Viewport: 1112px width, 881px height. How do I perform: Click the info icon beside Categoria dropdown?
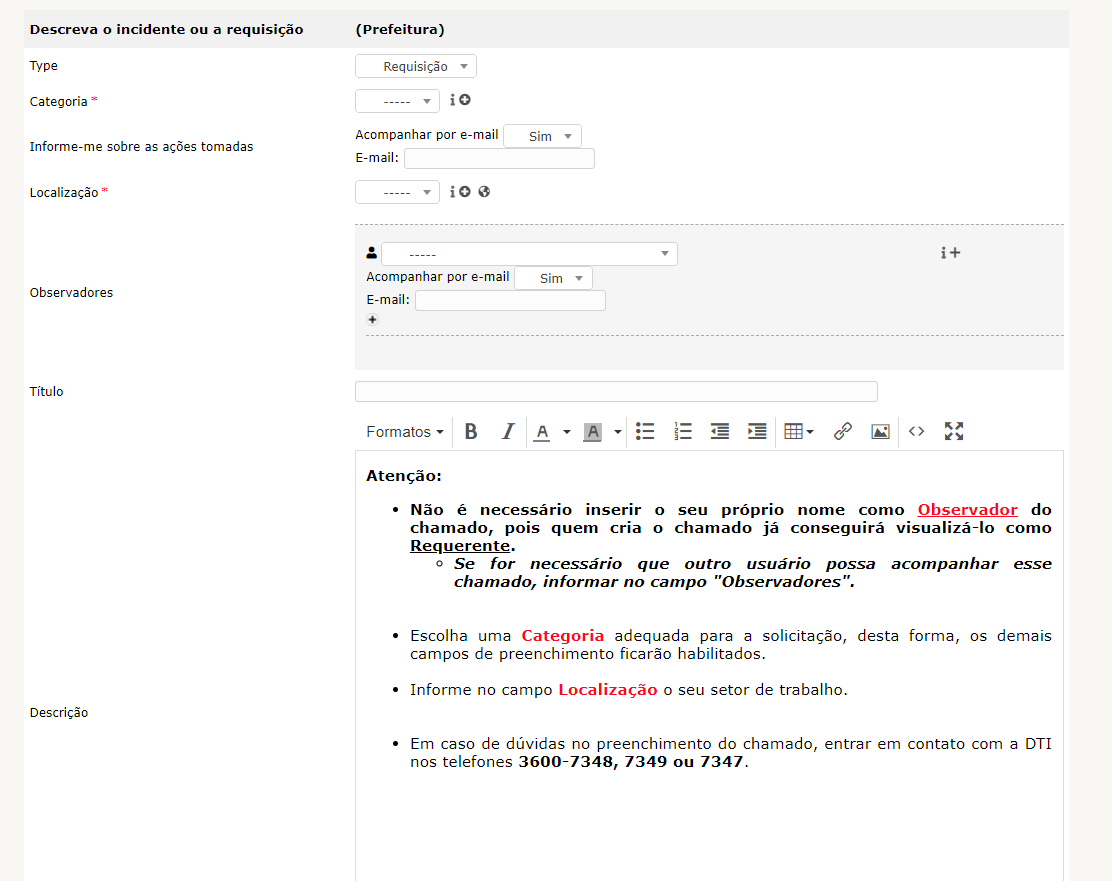pyautogui.click(x=452, y=100)
